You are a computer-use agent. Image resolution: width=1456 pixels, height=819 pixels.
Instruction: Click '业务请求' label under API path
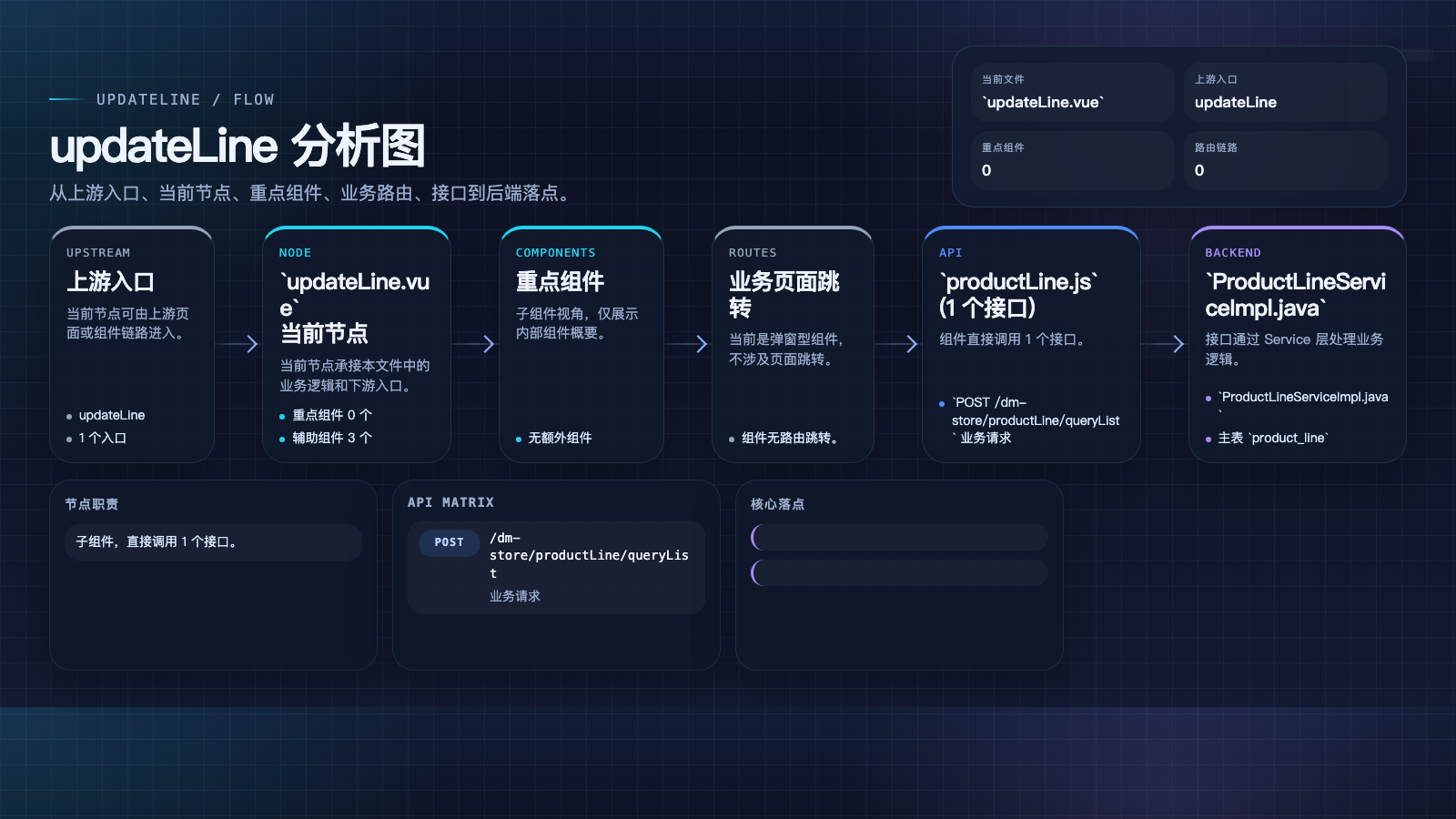(515, 596)
